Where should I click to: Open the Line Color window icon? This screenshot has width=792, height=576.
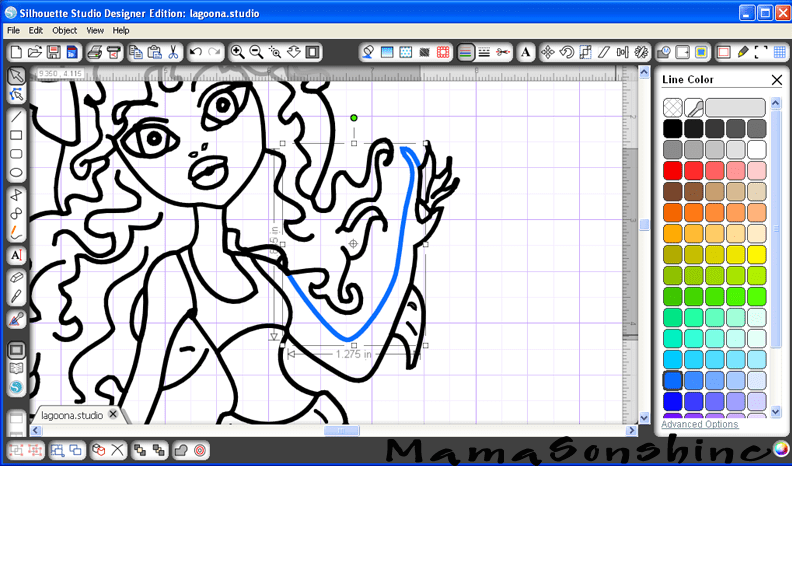[x=466, y=52]
